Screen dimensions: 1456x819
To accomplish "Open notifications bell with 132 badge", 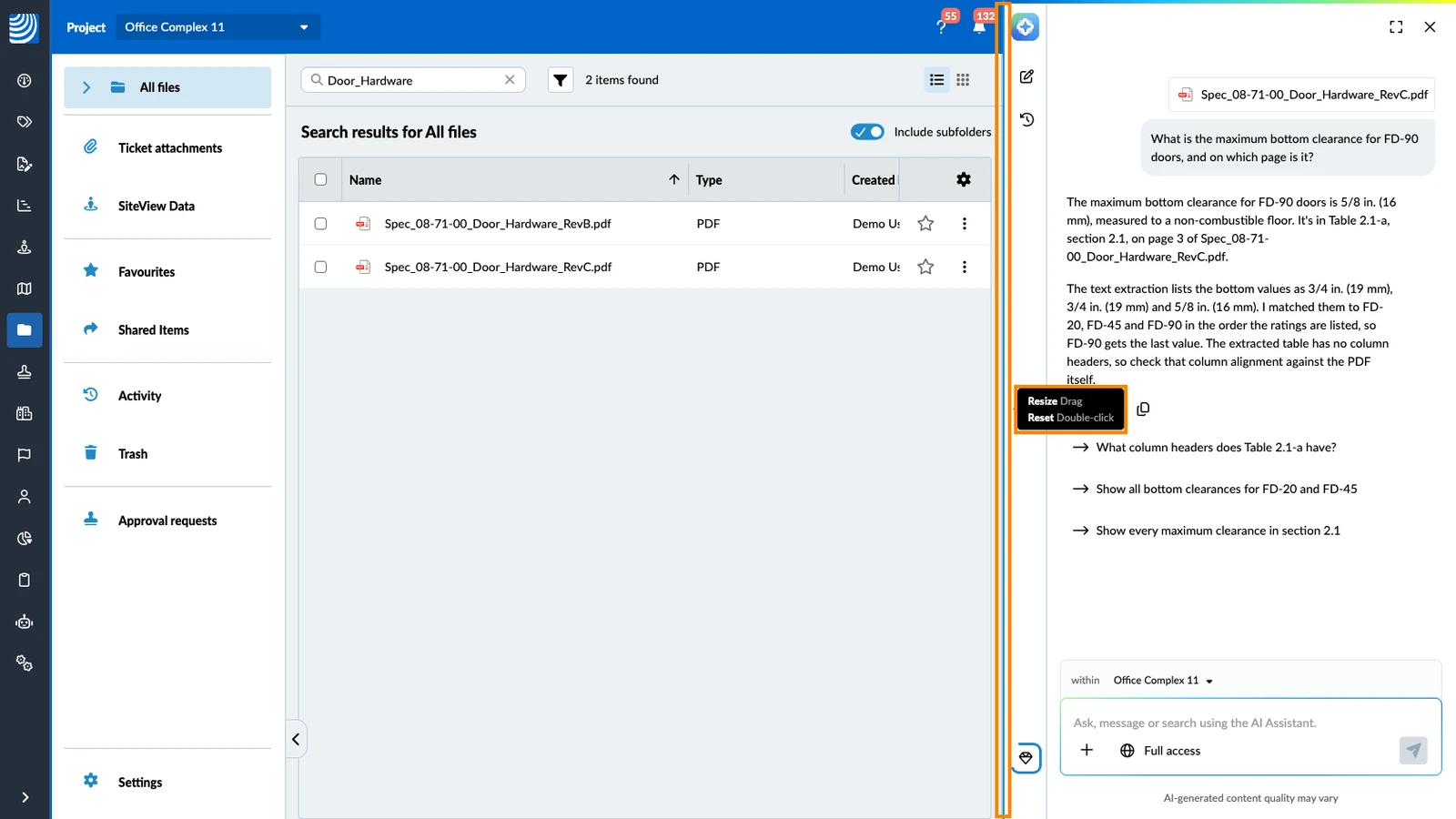I will coord(979,26).
